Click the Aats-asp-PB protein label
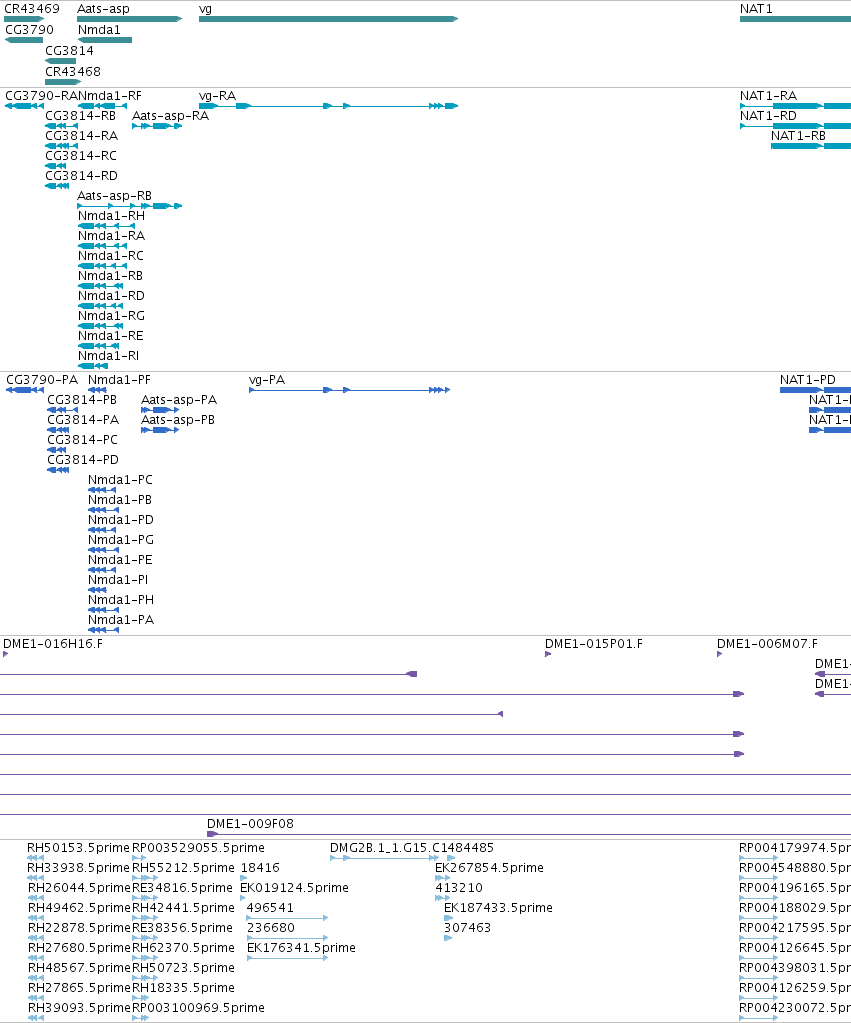The image size is (851, 1023). [x=178, y=420]
